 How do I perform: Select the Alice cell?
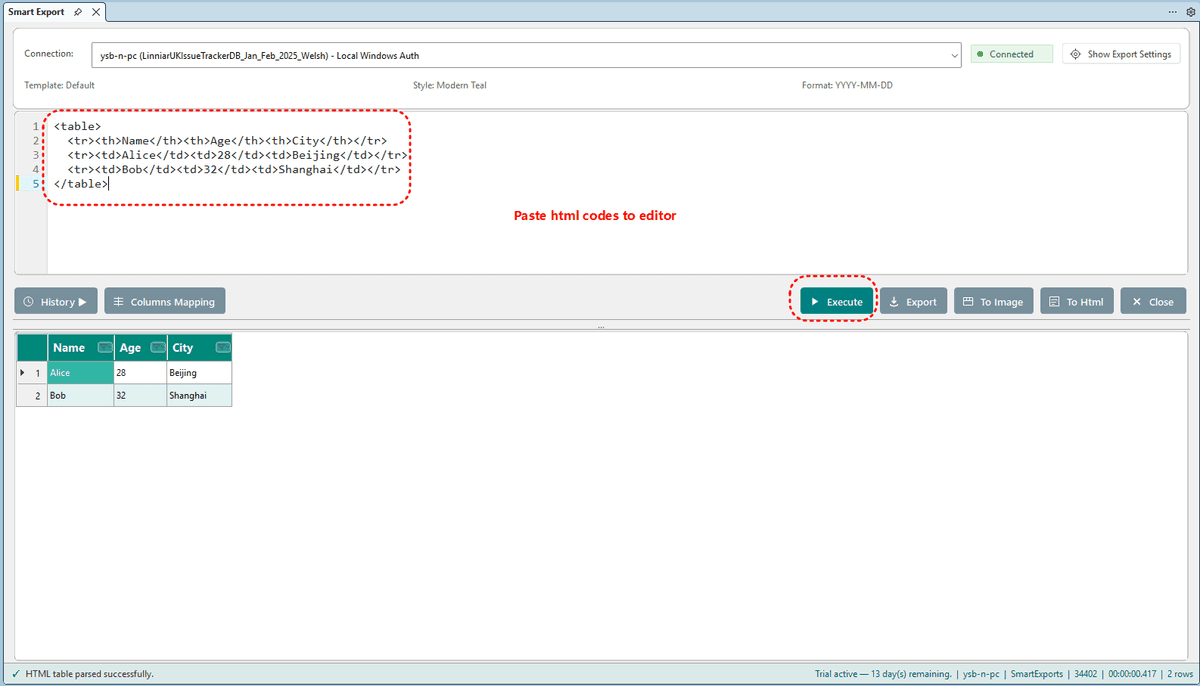[80, 372]
